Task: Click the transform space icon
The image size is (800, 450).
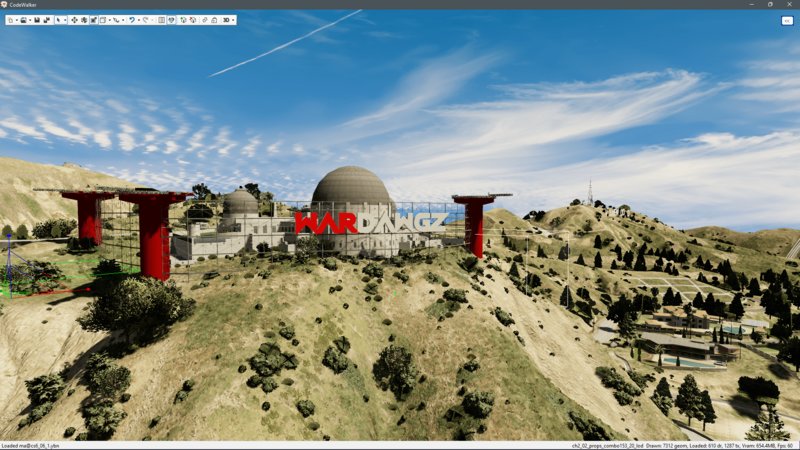Action: point(103,20)
